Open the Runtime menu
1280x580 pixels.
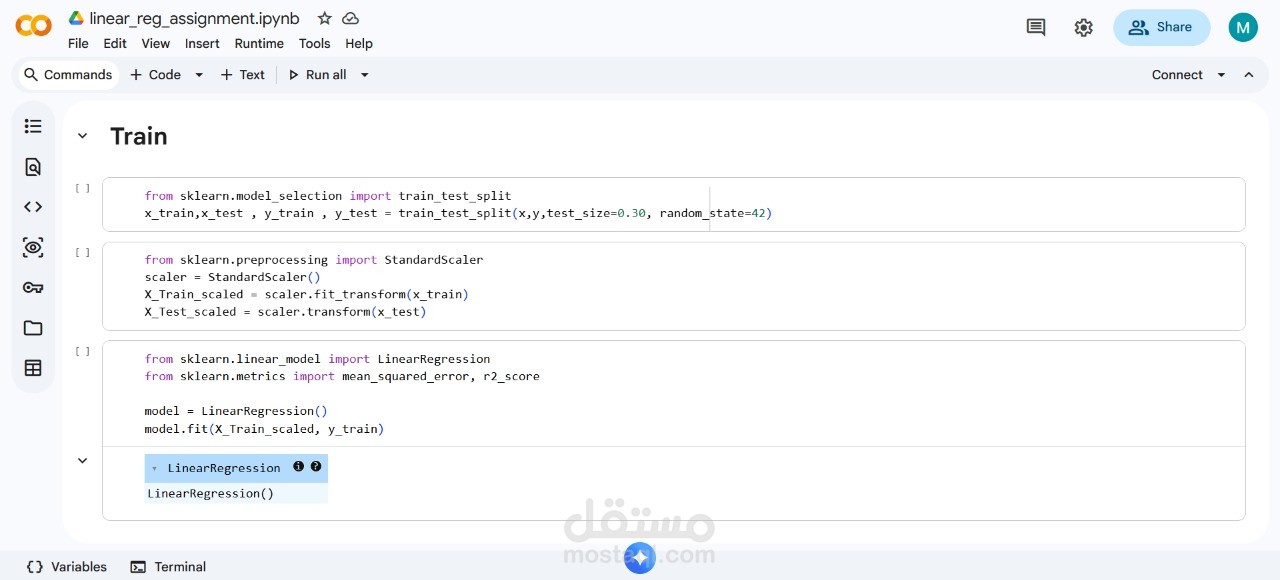tap(259, 43)
